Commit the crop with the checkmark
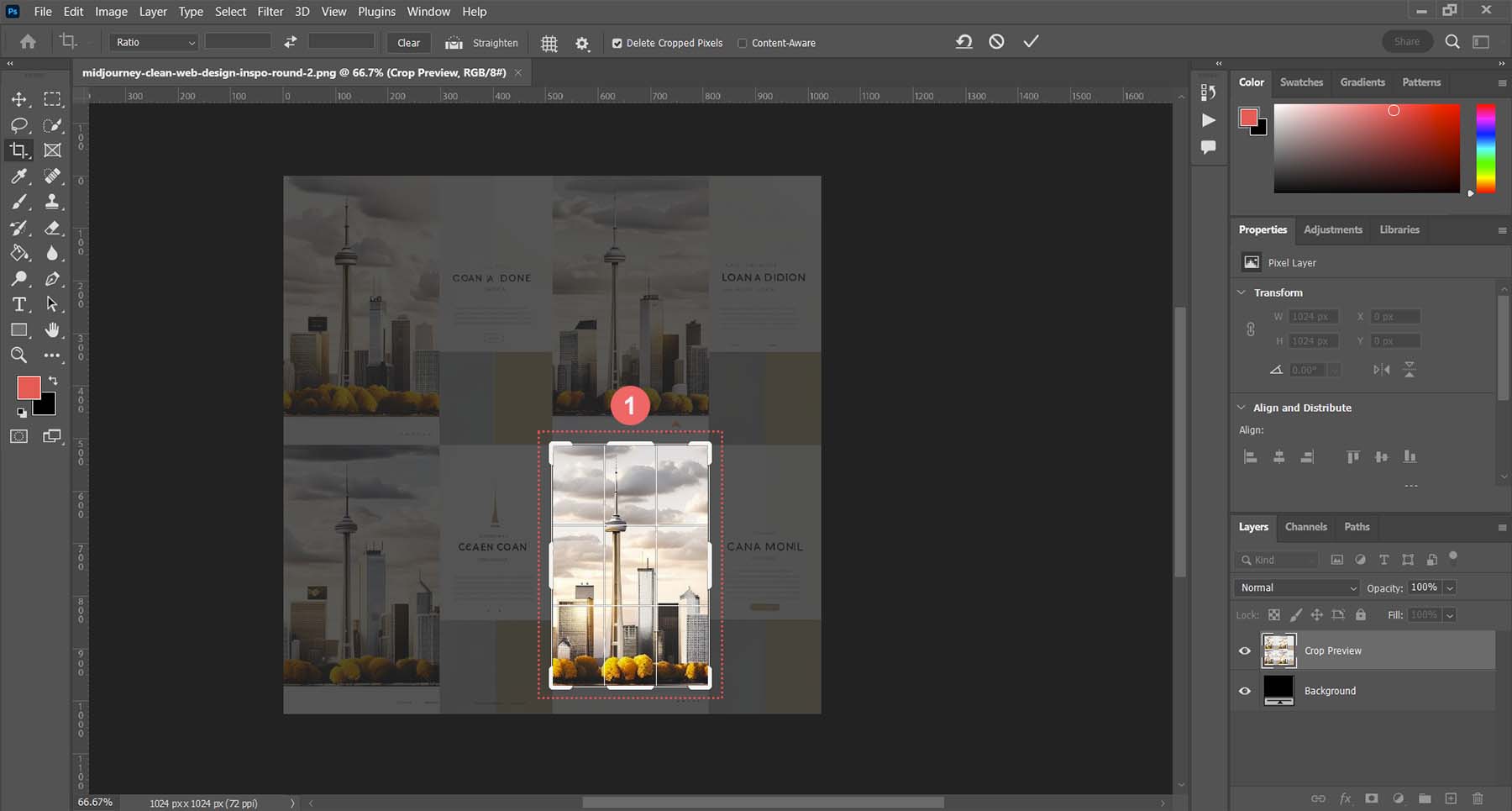 [x=1031, y=42]
